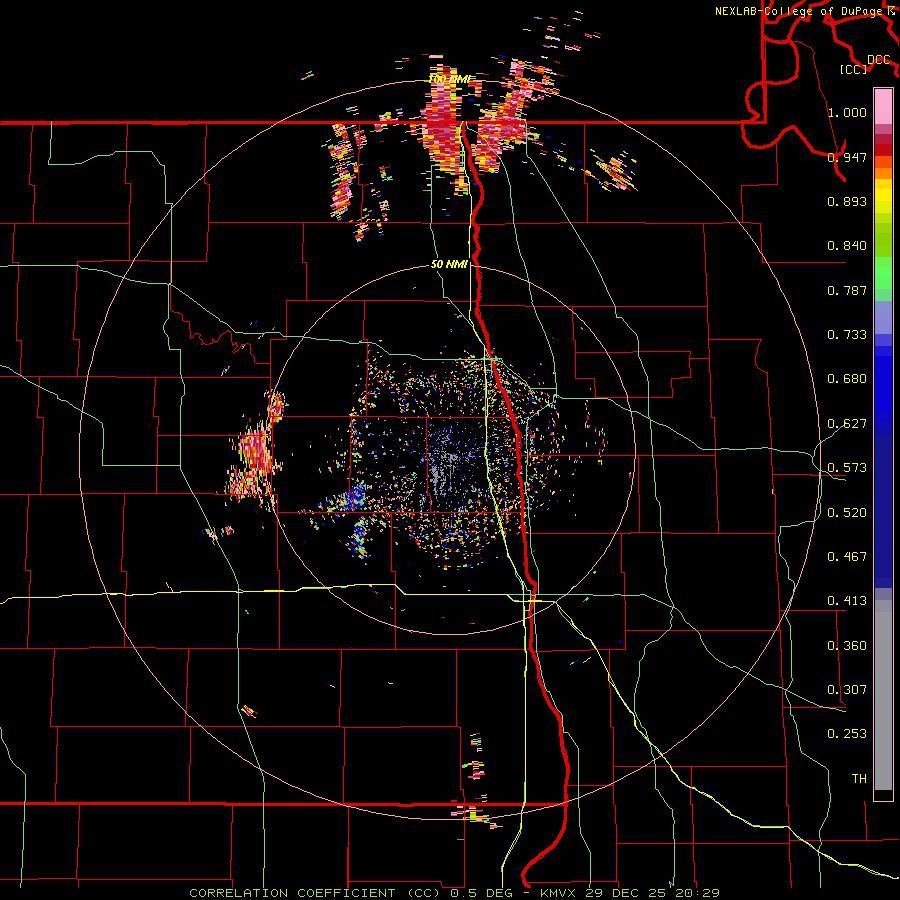Select the 0.253 scale value
The image size is (900, 900).
847,734
